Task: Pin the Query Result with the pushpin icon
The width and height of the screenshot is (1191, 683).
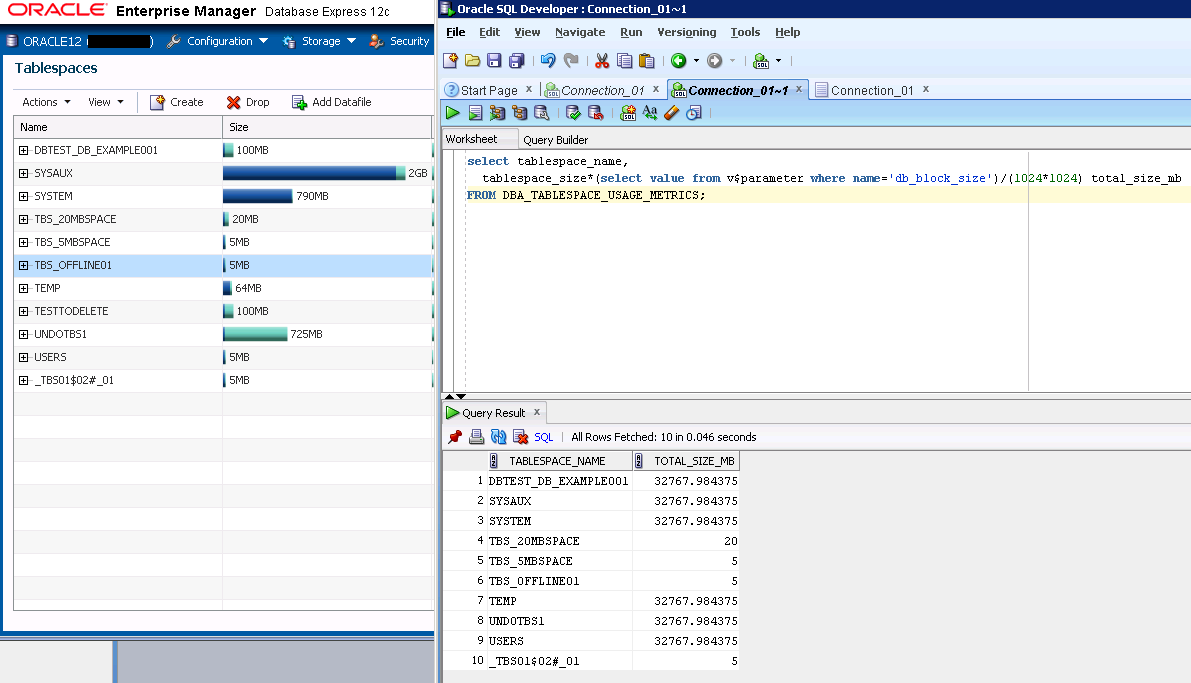Action: (455, 437)
